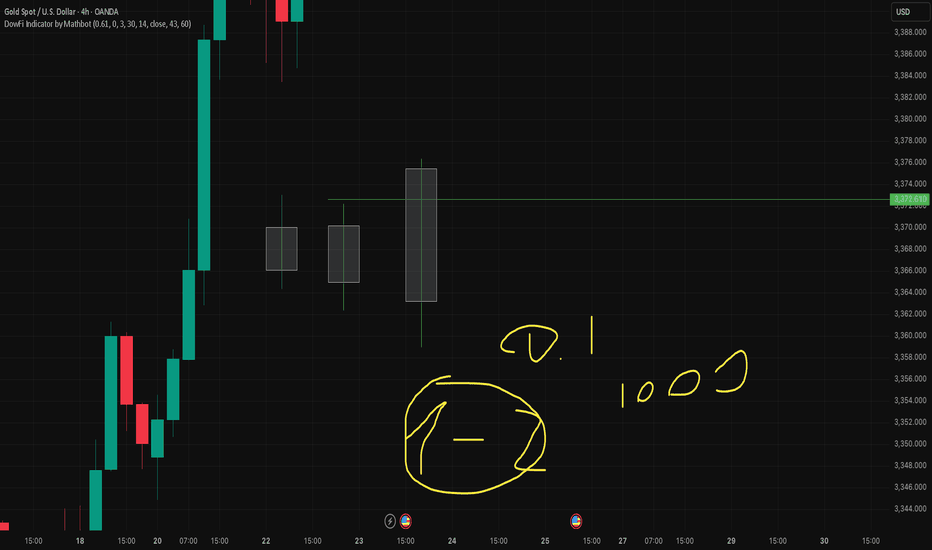Click date 22 on the time axis

click(266, 540)
